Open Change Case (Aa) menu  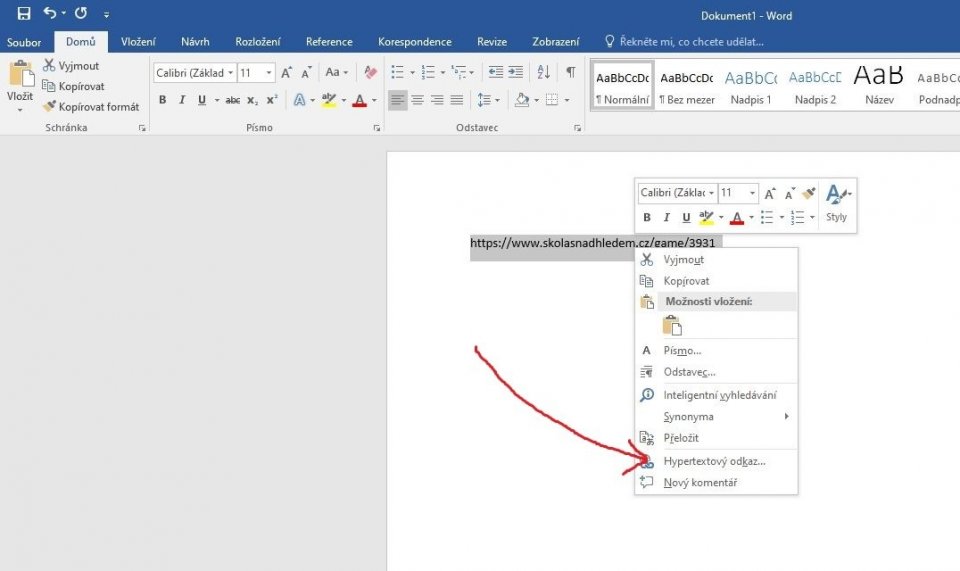[x=336, y=72]
